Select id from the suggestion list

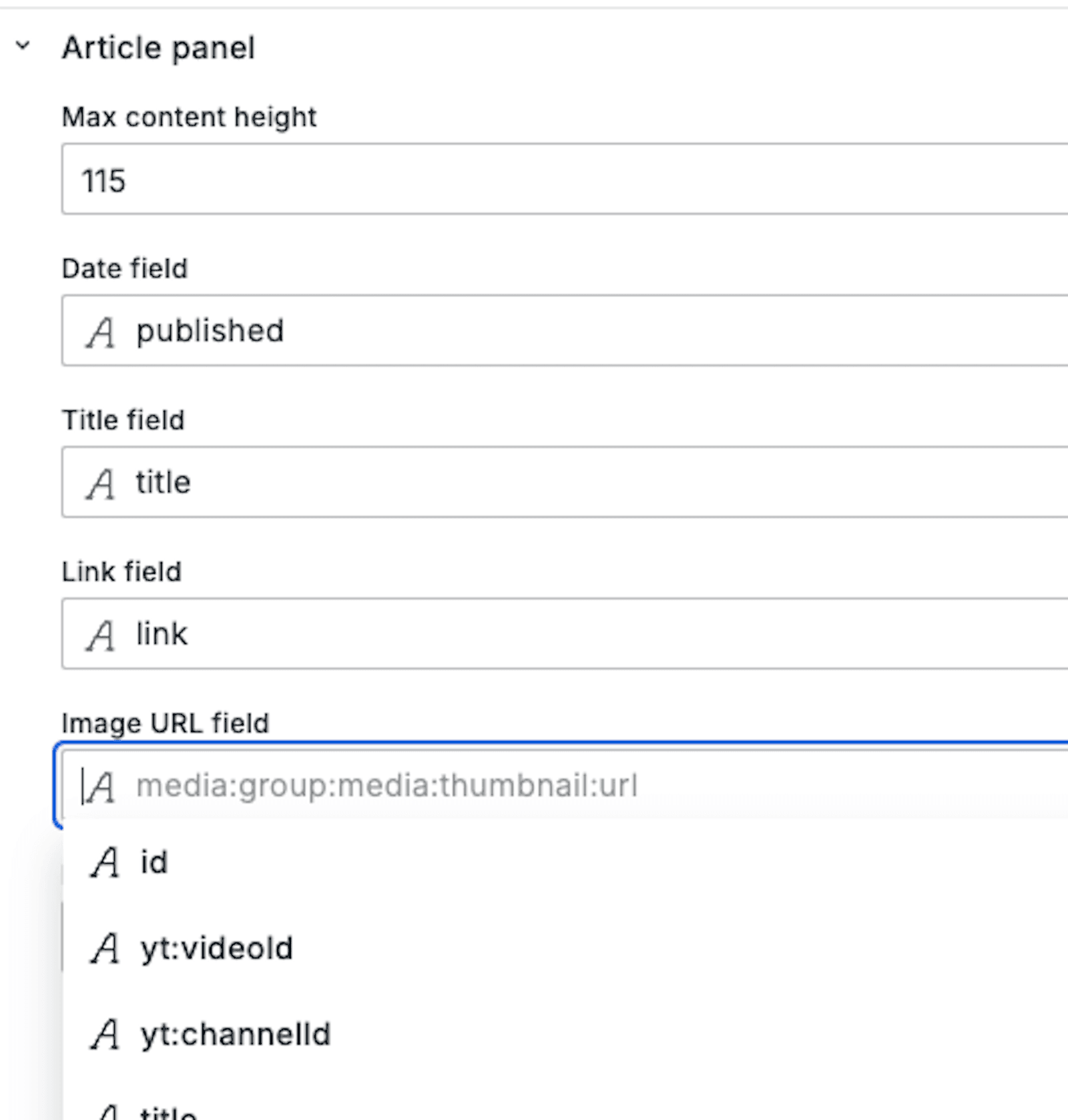pos(153,862)
